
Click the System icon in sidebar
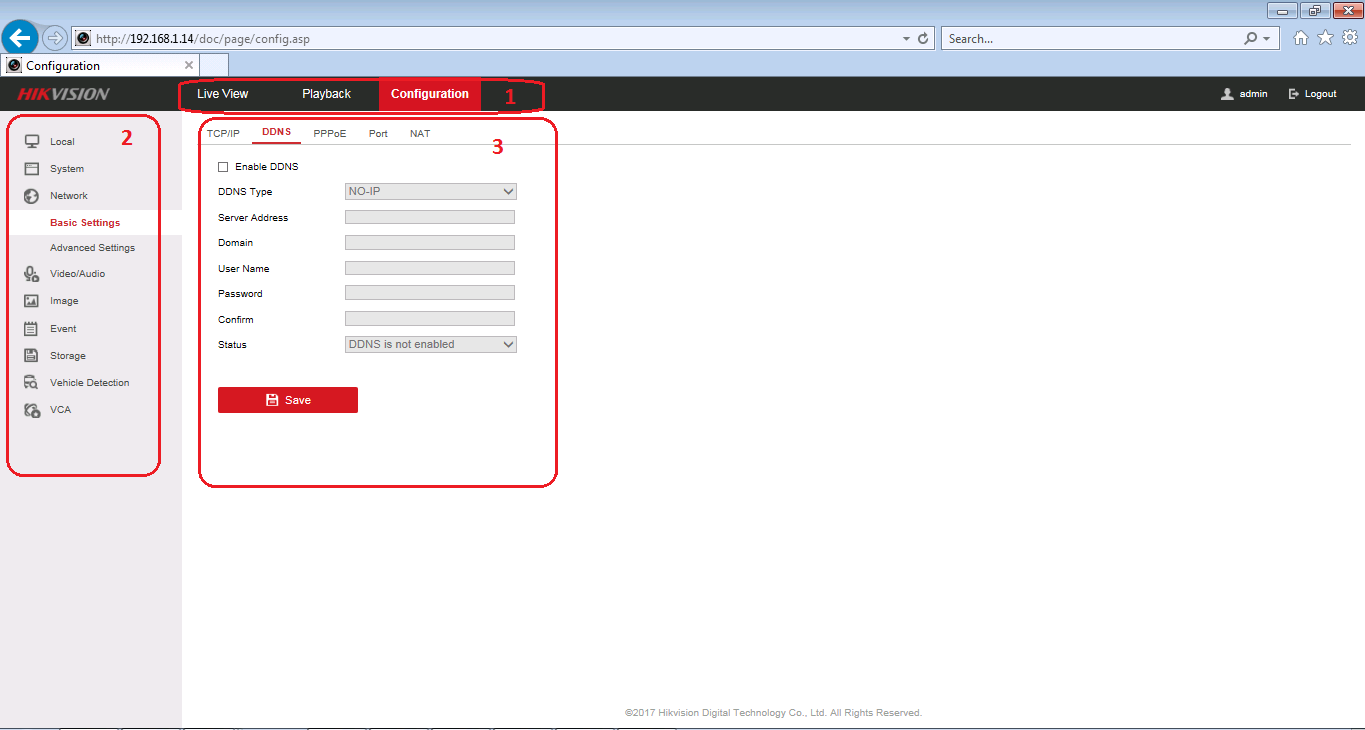[31, 169]
